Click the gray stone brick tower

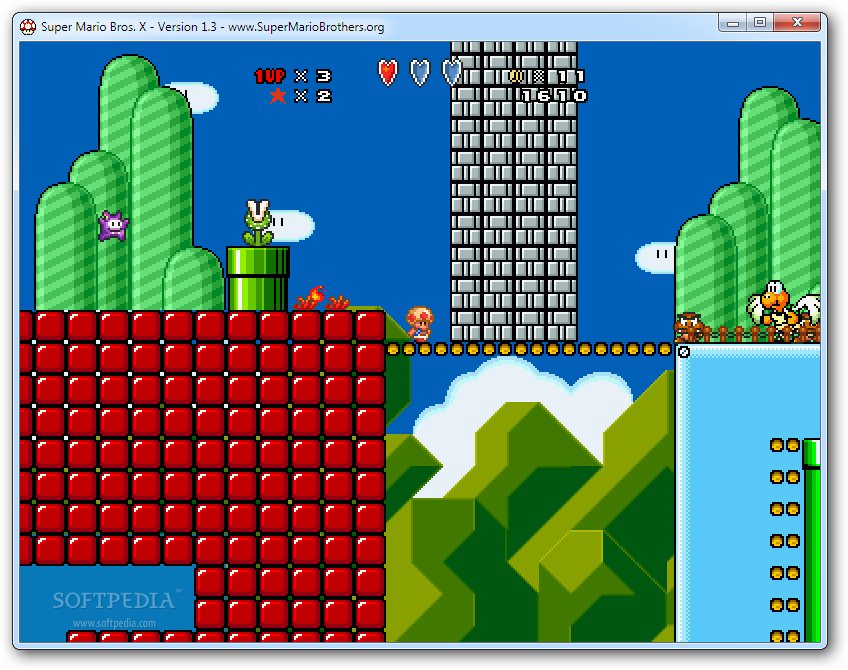click(514, 191)
